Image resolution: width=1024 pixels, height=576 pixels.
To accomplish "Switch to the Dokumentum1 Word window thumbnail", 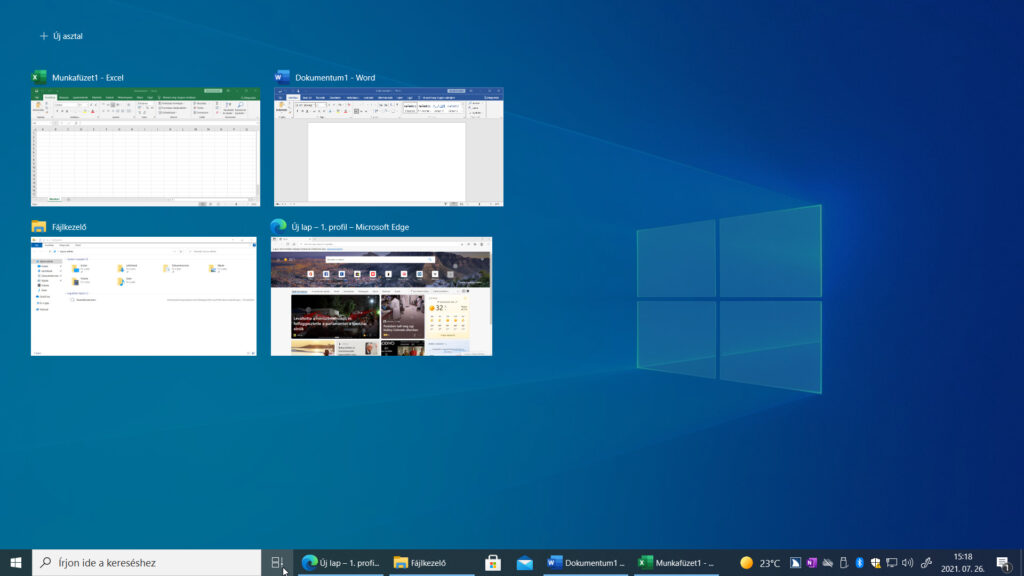I will point(389,147).
